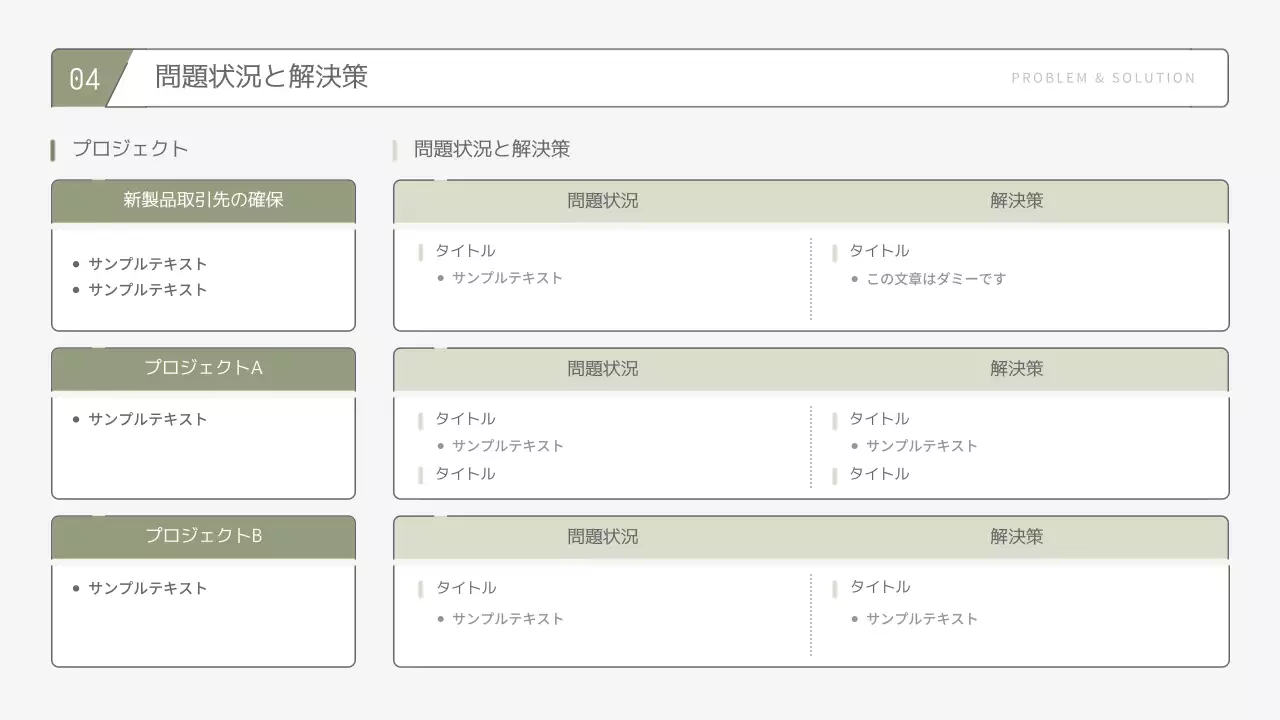This screenshot has width=1280, height=720.
Task: Click the "PROBLEM & SOLUTION" header text
Action: point(1105,77)
